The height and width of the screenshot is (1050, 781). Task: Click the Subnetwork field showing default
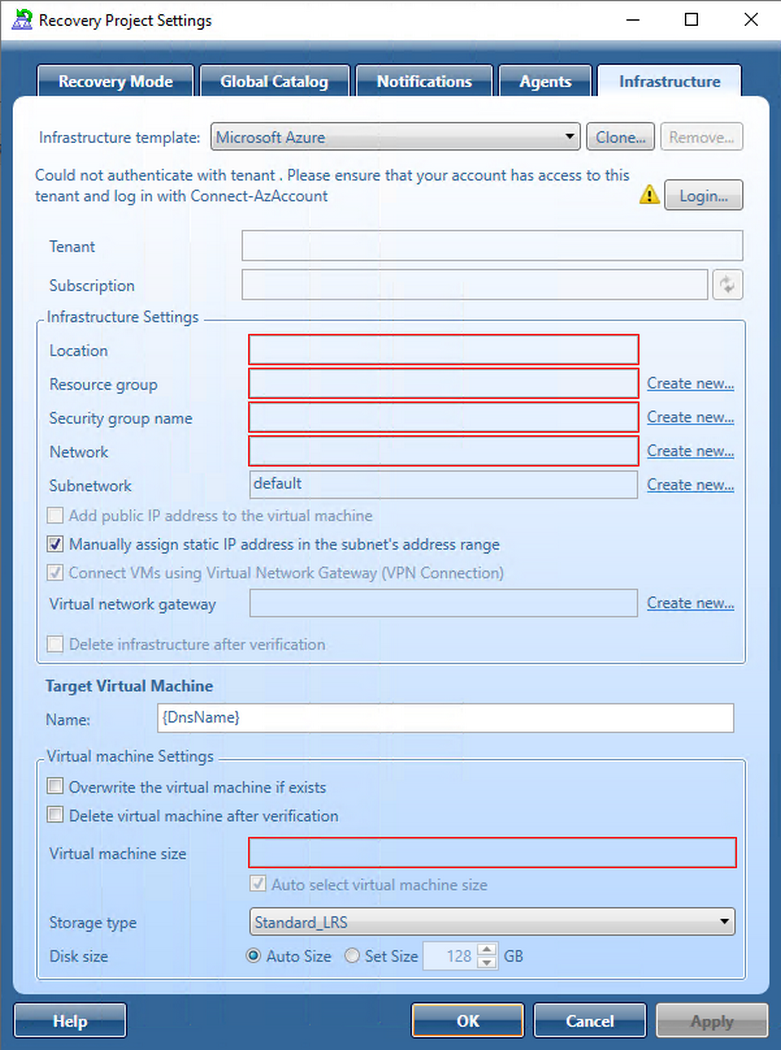click(x=443, y=484)
